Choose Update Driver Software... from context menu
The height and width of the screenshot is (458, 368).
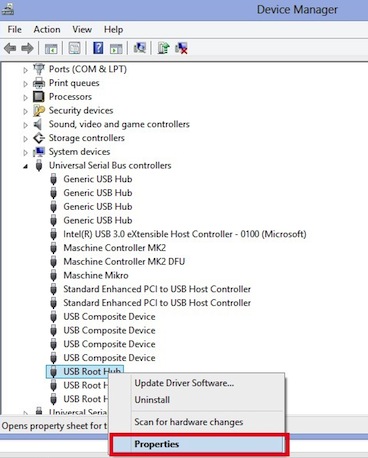197,383
